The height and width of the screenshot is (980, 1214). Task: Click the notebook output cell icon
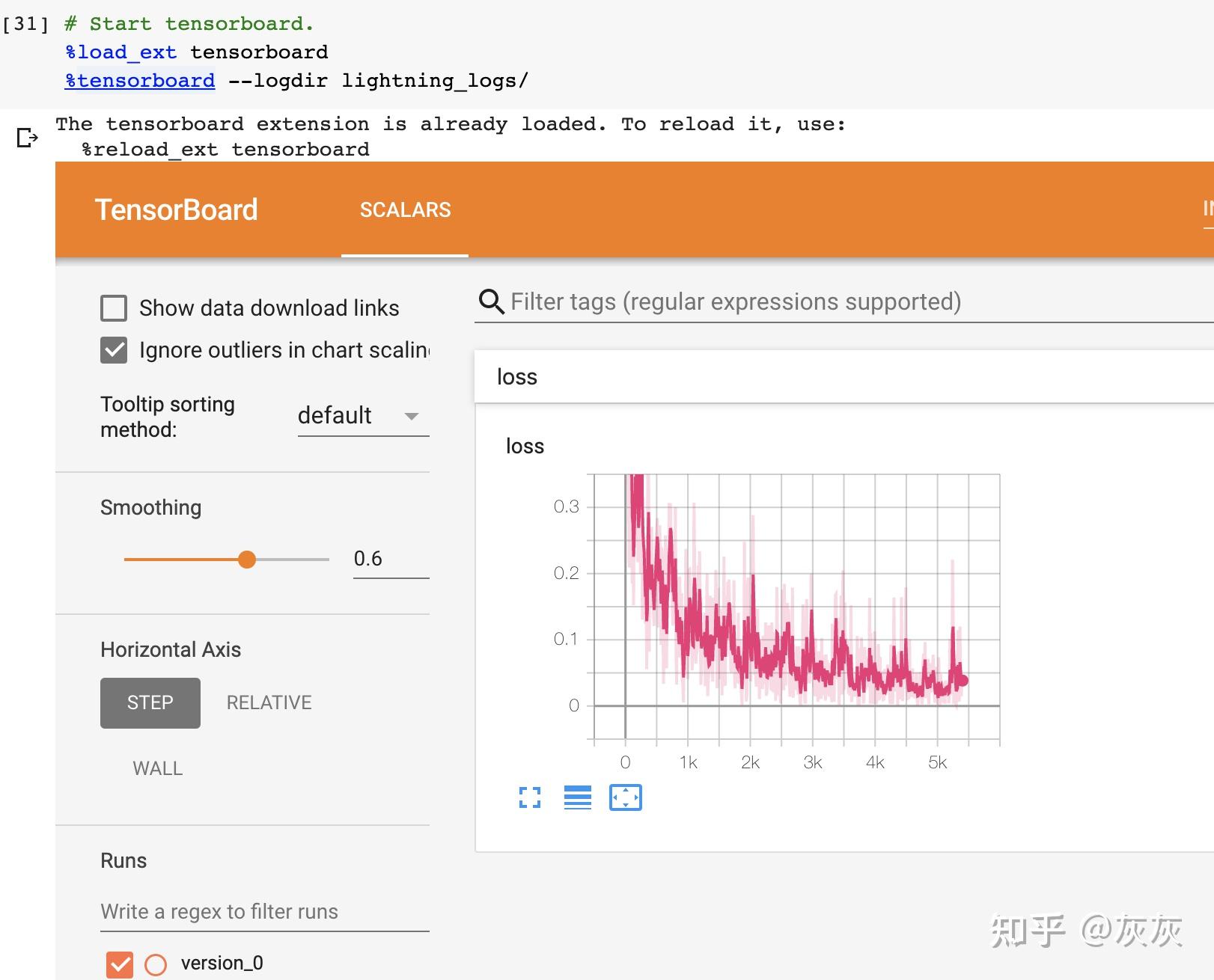[26, 137]
